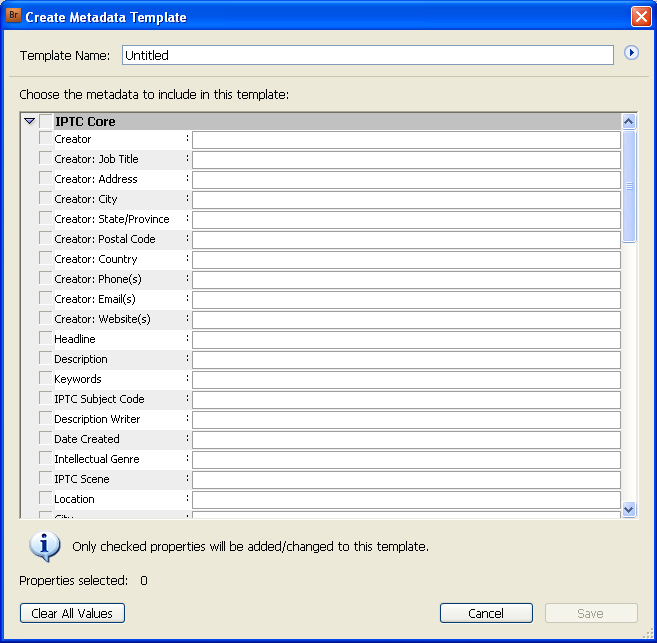Screen dimensions: 657x643
Task: Close the Create Metadata Template dialog
Action: 640,17
